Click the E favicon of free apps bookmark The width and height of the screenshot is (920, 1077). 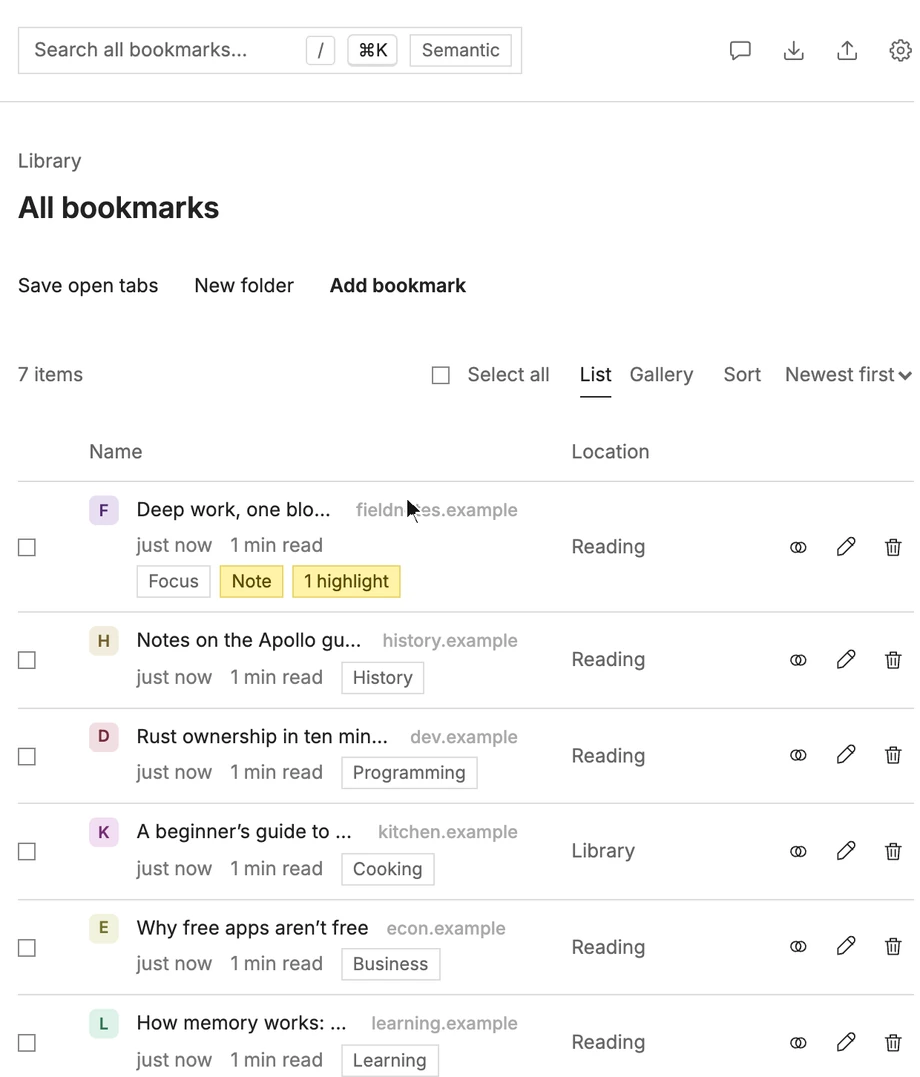[104, 928]
